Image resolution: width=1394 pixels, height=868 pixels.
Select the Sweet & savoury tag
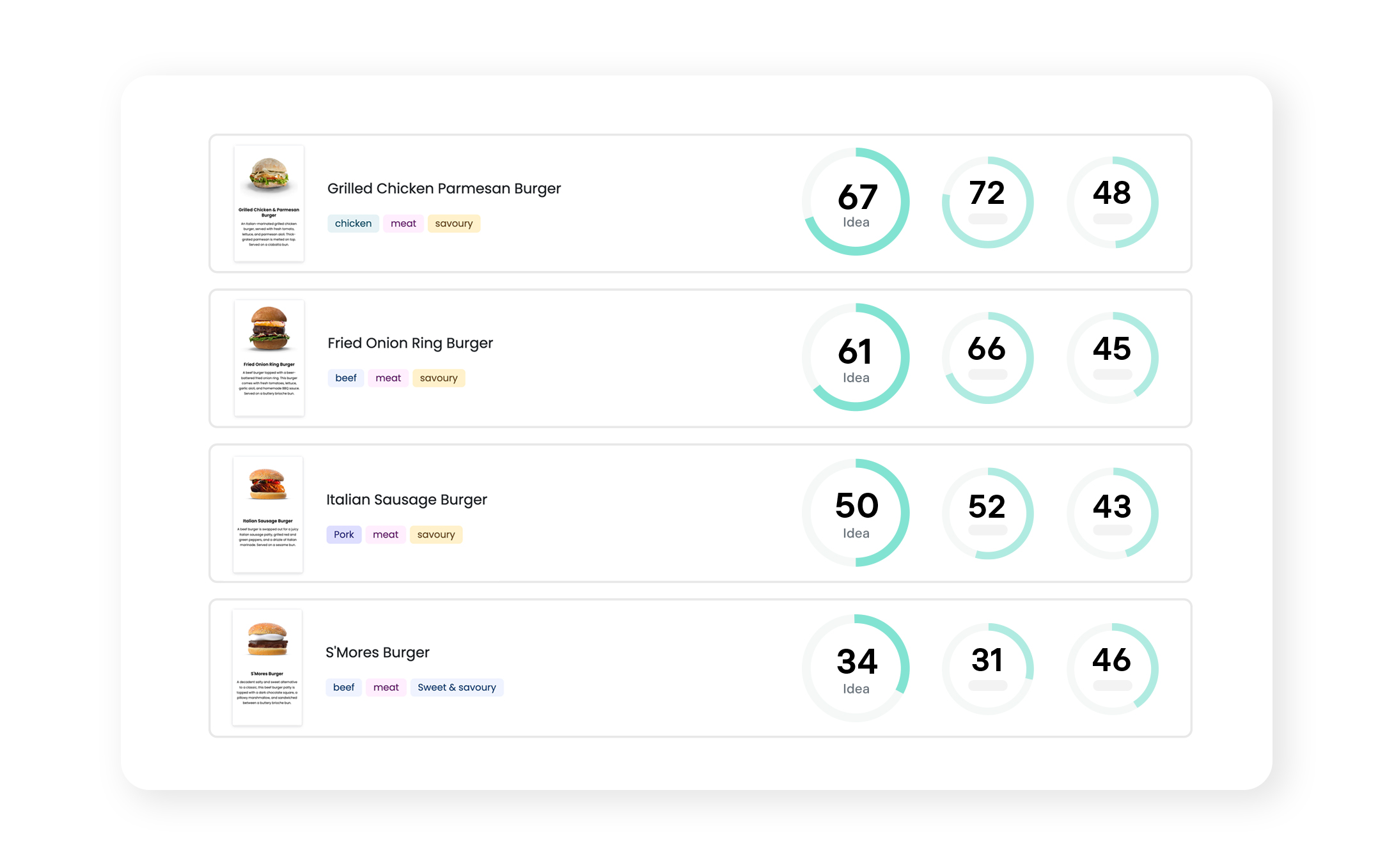coord(457,688)
